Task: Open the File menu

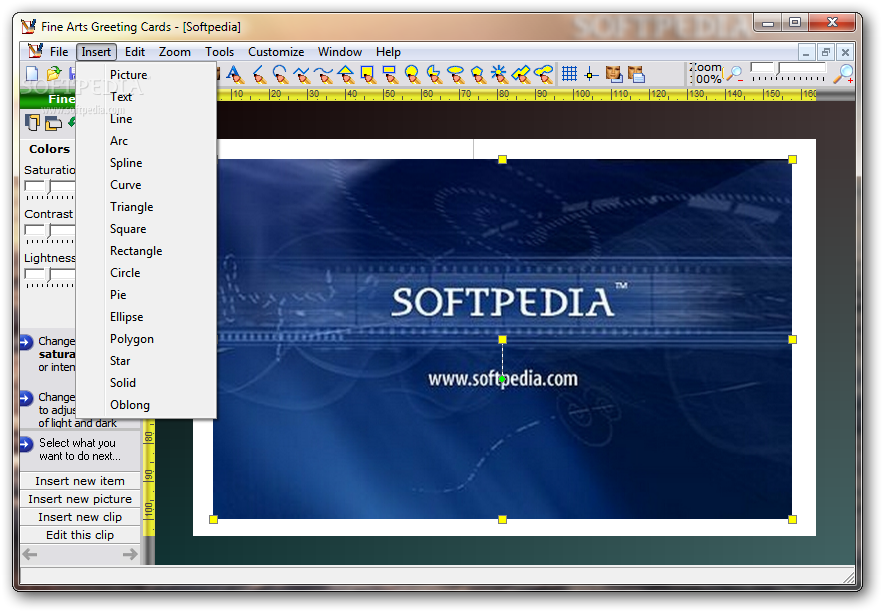Action: coord(59,52)
